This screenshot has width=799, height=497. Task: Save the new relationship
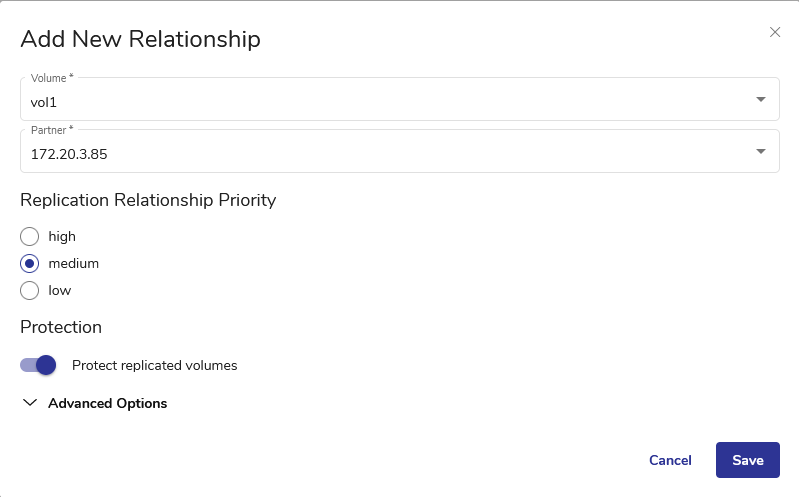748,460
